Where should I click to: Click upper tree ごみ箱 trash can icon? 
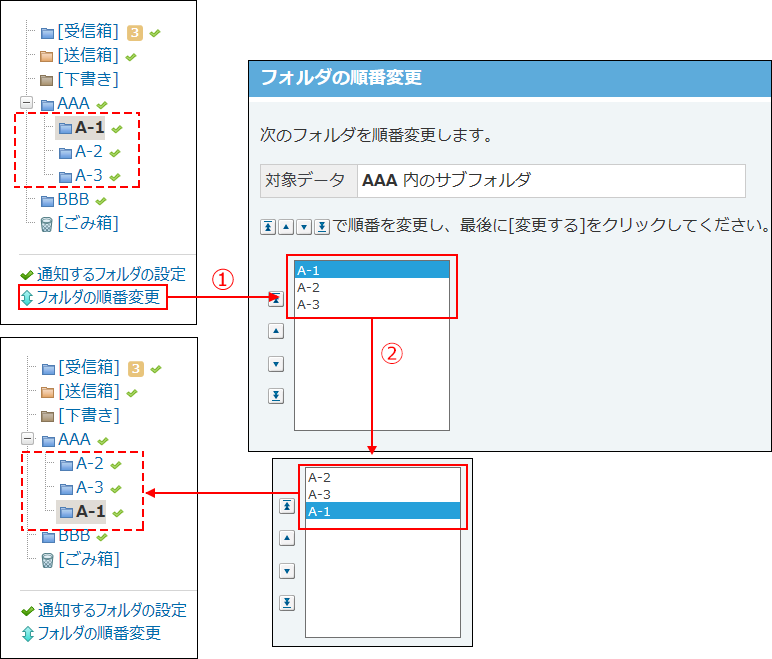click(x=46, y=225)
